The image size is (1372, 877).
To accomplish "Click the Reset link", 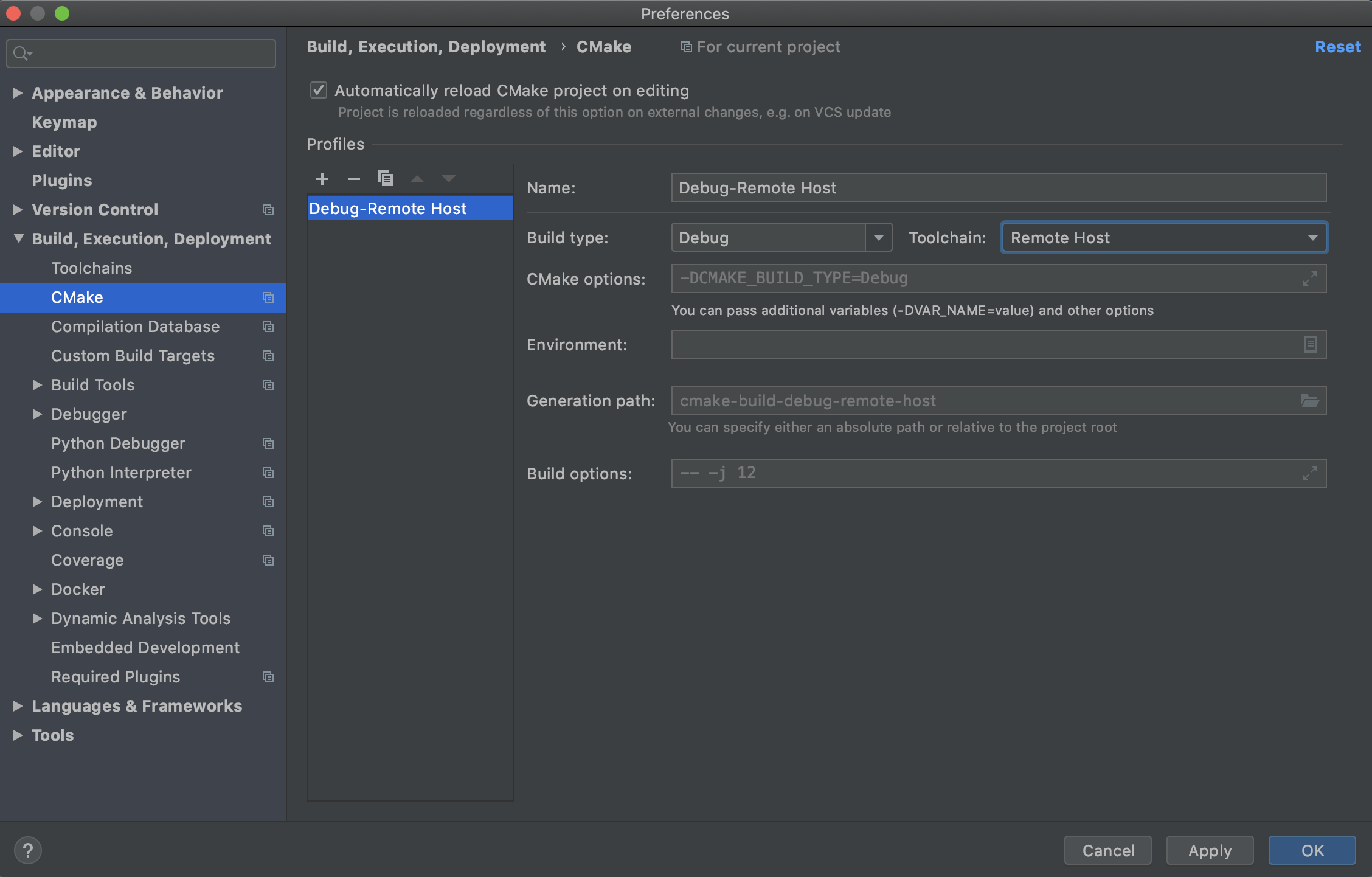I will click(1337, 47).
